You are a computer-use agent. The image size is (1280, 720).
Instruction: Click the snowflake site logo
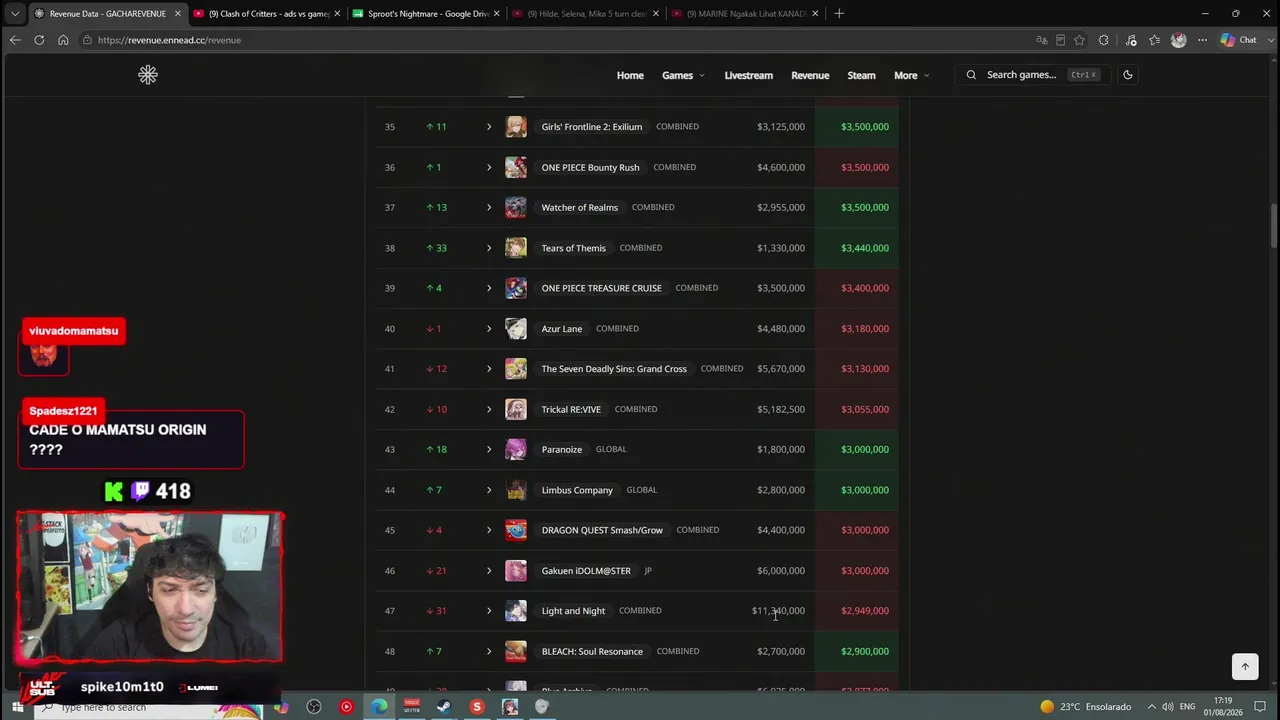[x=148, y=75]
